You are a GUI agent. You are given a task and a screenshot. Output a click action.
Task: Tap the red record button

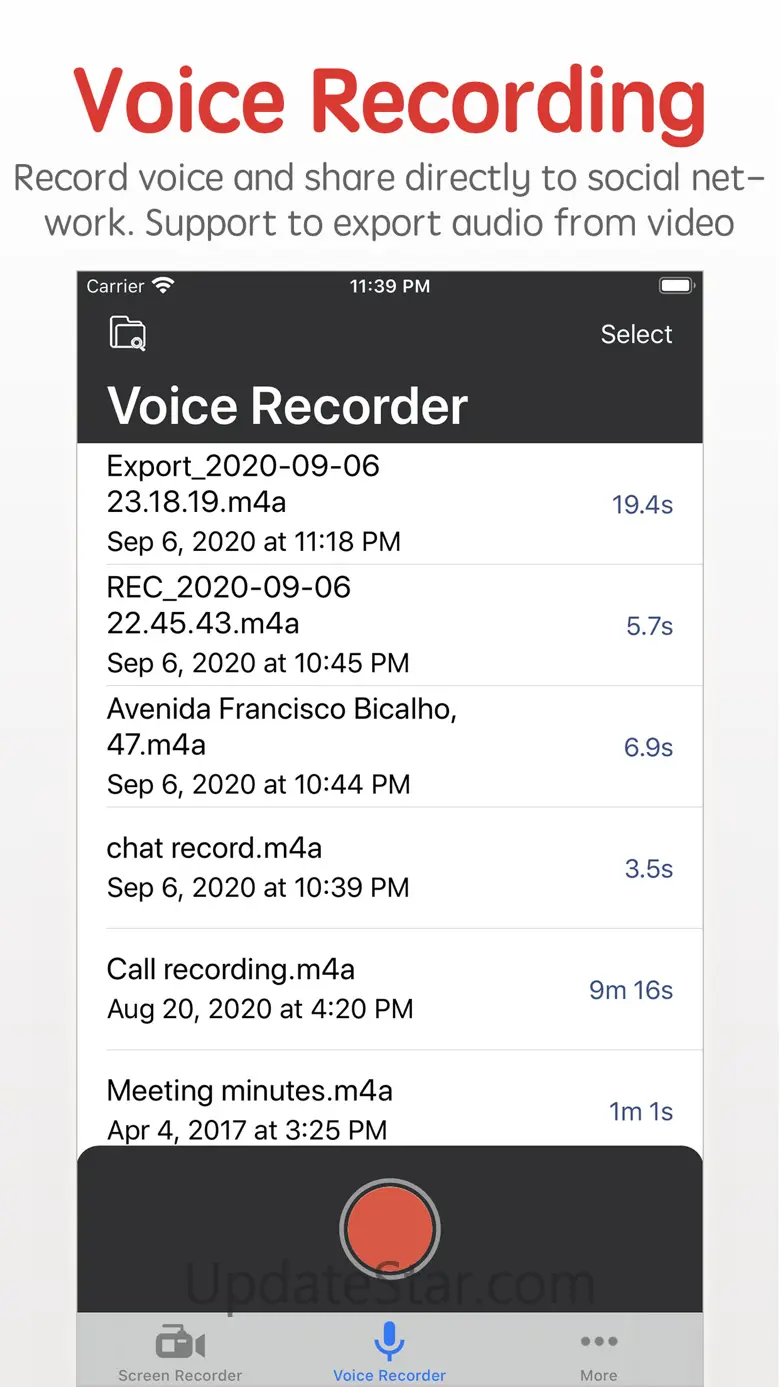point(389,1228)
